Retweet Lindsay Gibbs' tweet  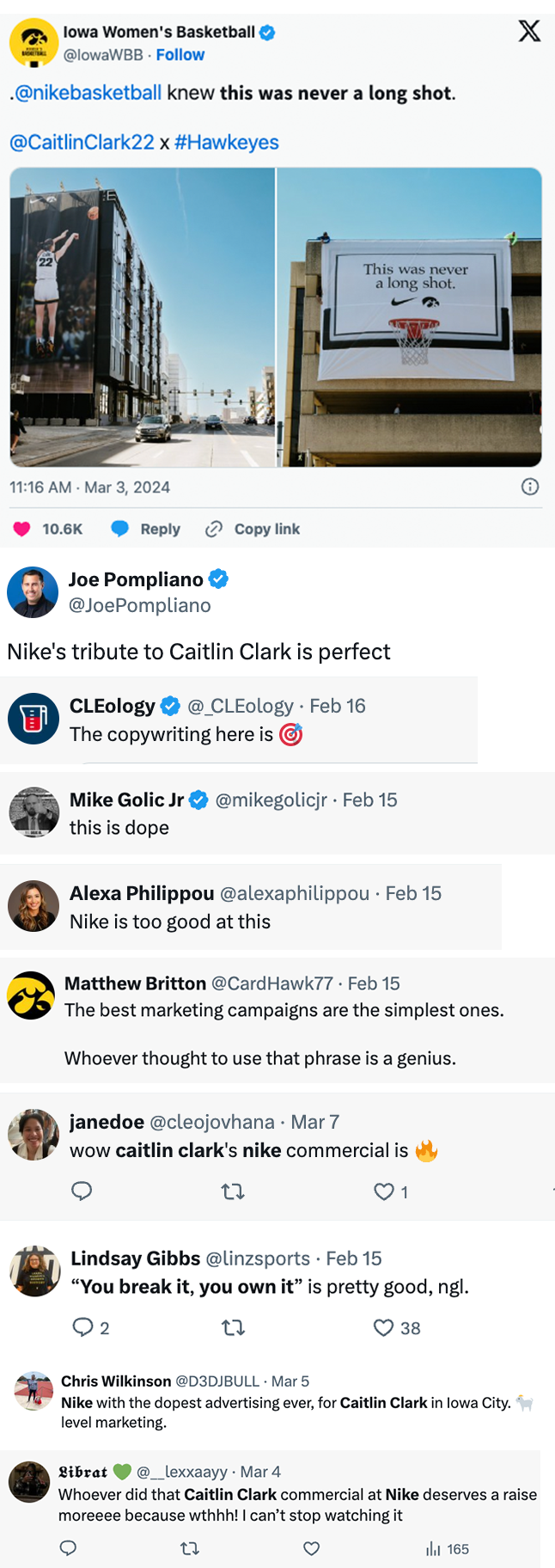(x=233, y=1328)
